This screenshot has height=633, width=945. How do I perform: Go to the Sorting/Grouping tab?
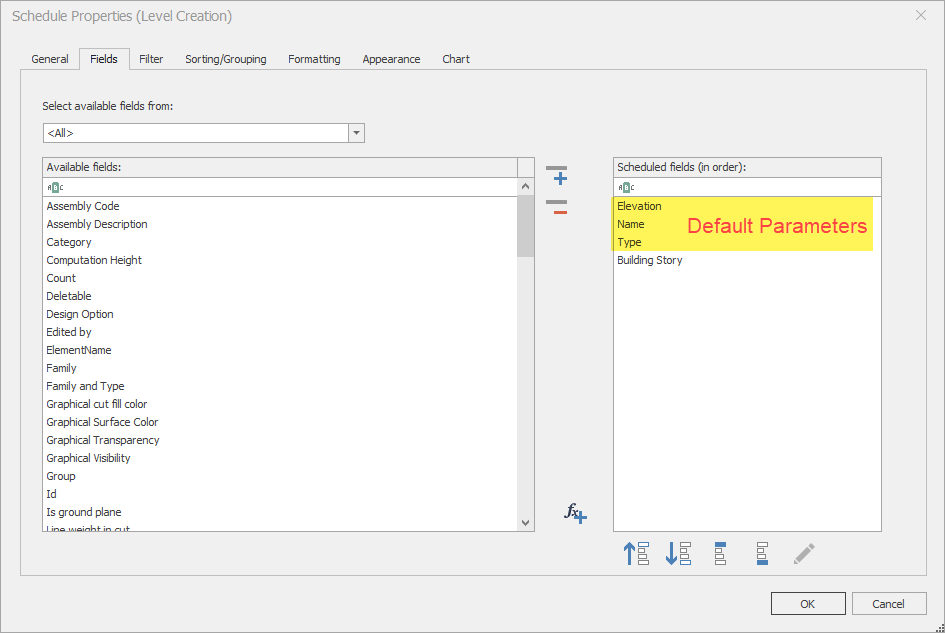(225, 59)
